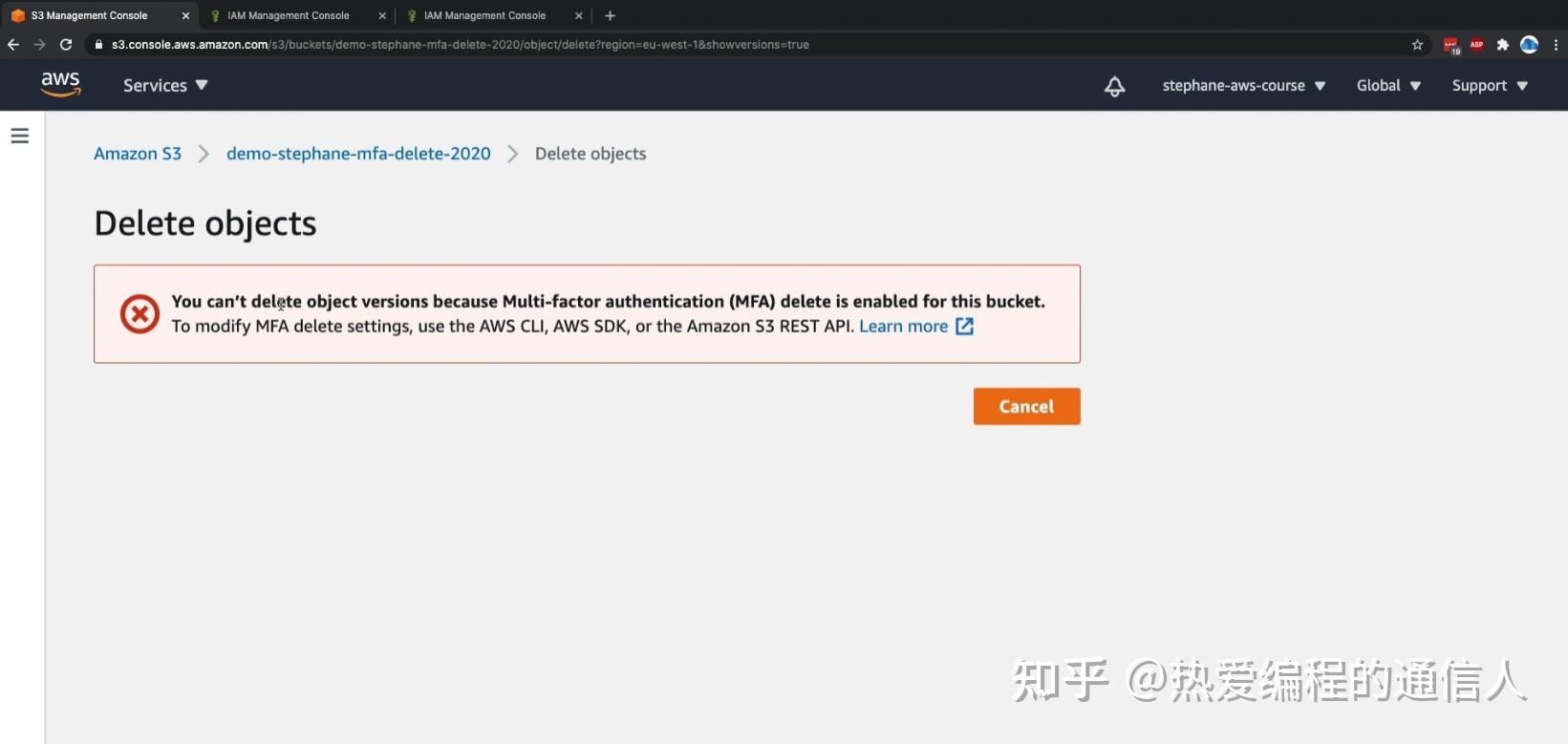The width and height of the screenshot is (1568, 744).
Task: Click the Amazon S3 breadcrumb link
Action: tap(138, 154)
